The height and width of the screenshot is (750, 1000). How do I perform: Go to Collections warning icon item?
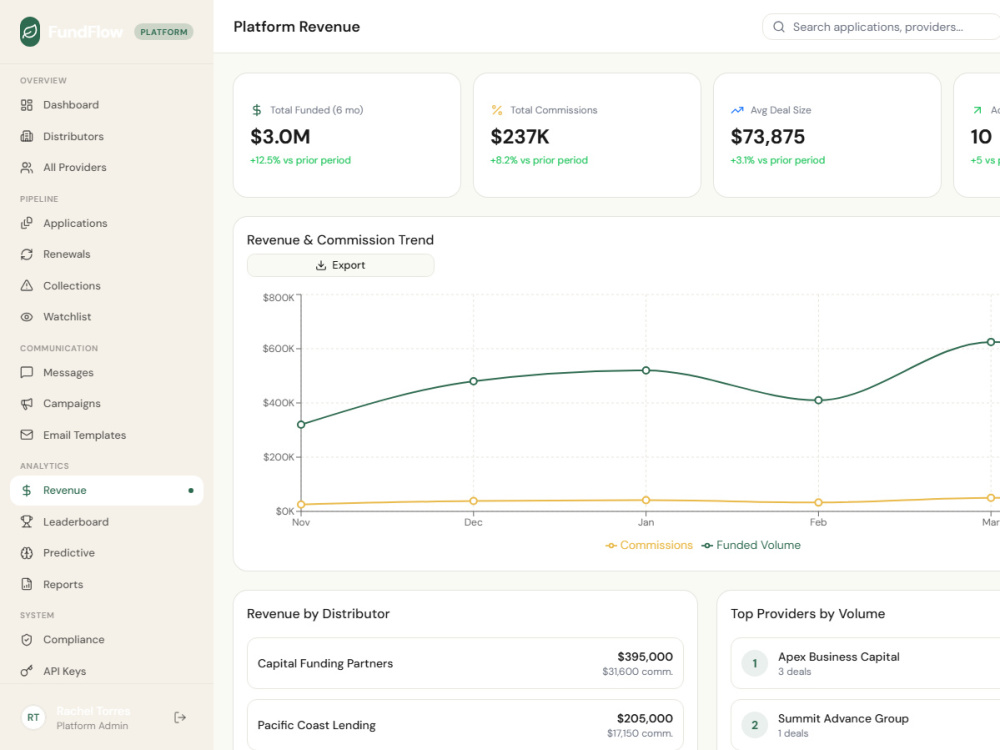coord(107,286)
